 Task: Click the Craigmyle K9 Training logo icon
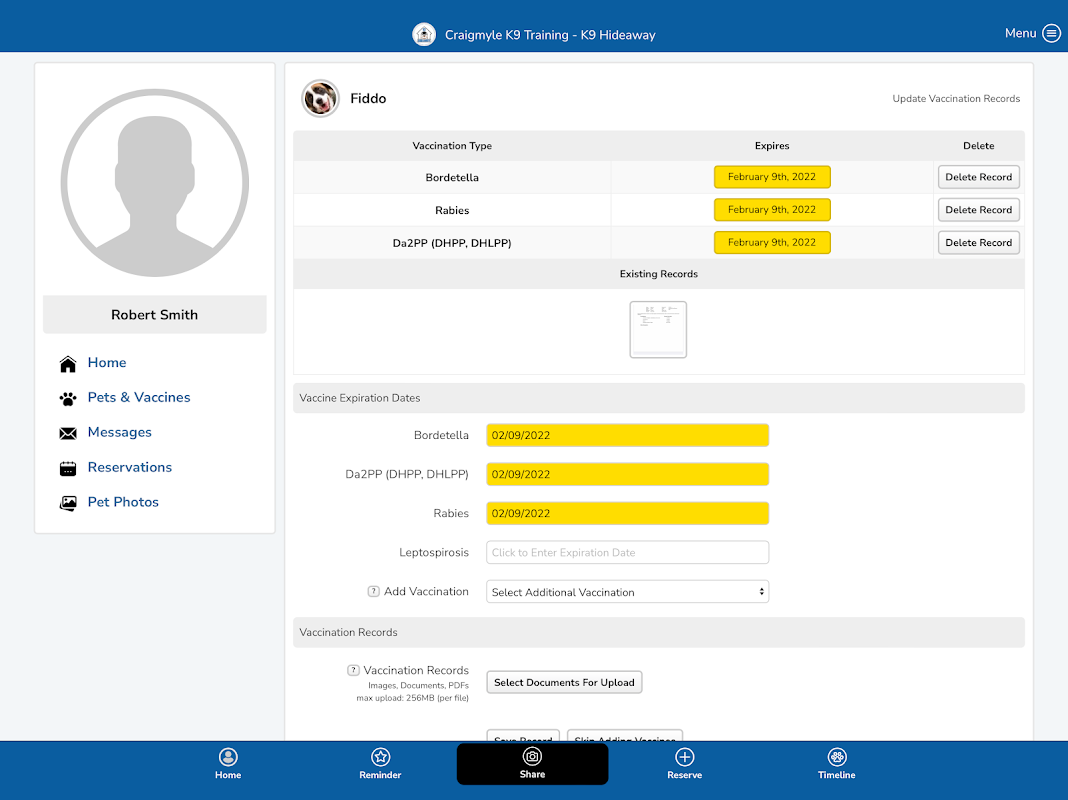coord(424,34)
